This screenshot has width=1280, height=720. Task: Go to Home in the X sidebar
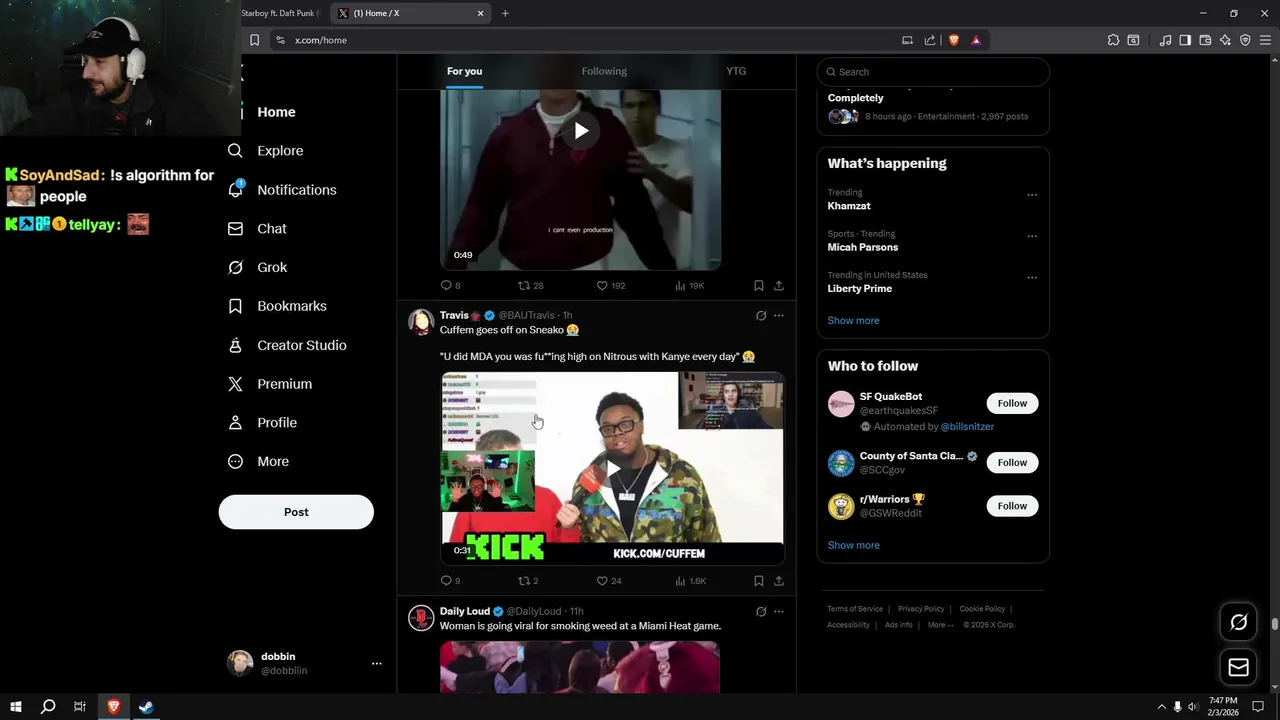[x=276, y=112]
